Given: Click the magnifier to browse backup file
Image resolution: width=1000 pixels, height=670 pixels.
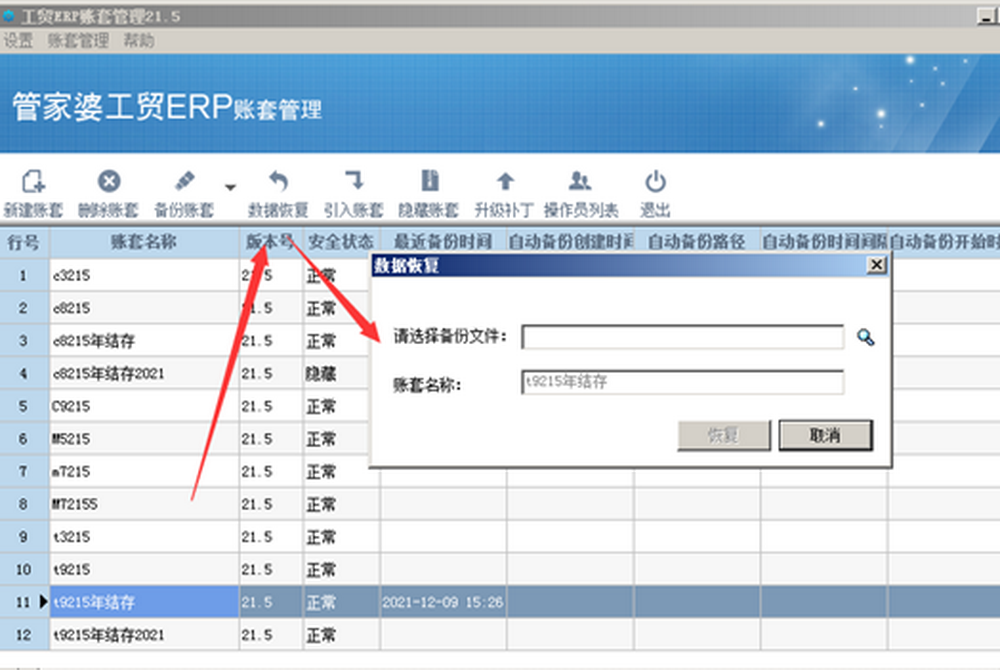Looking at the screenshot, I should point(865,338).
